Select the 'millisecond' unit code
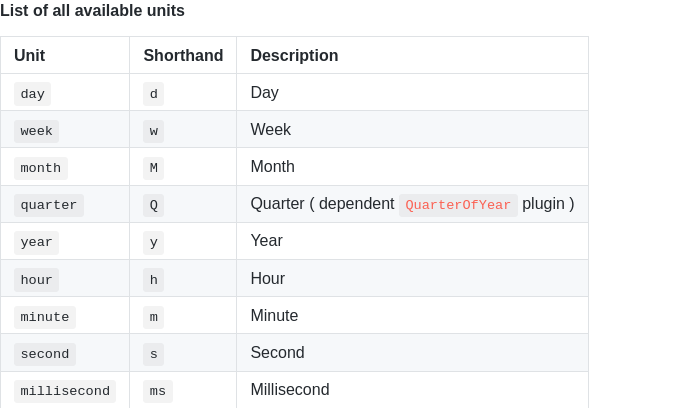 pos(65,391)
